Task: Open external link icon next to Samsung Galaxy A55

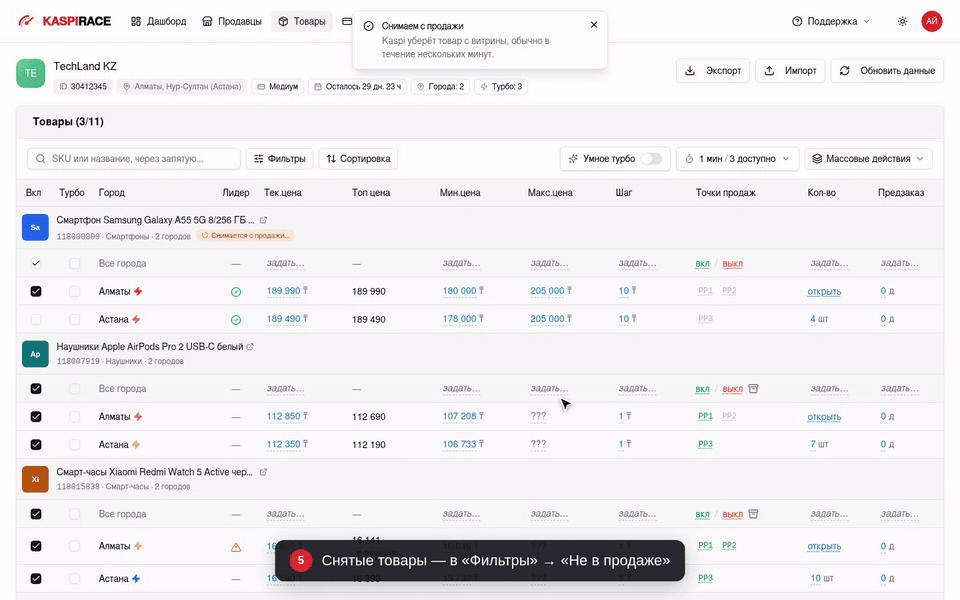Action: [263, 220]
